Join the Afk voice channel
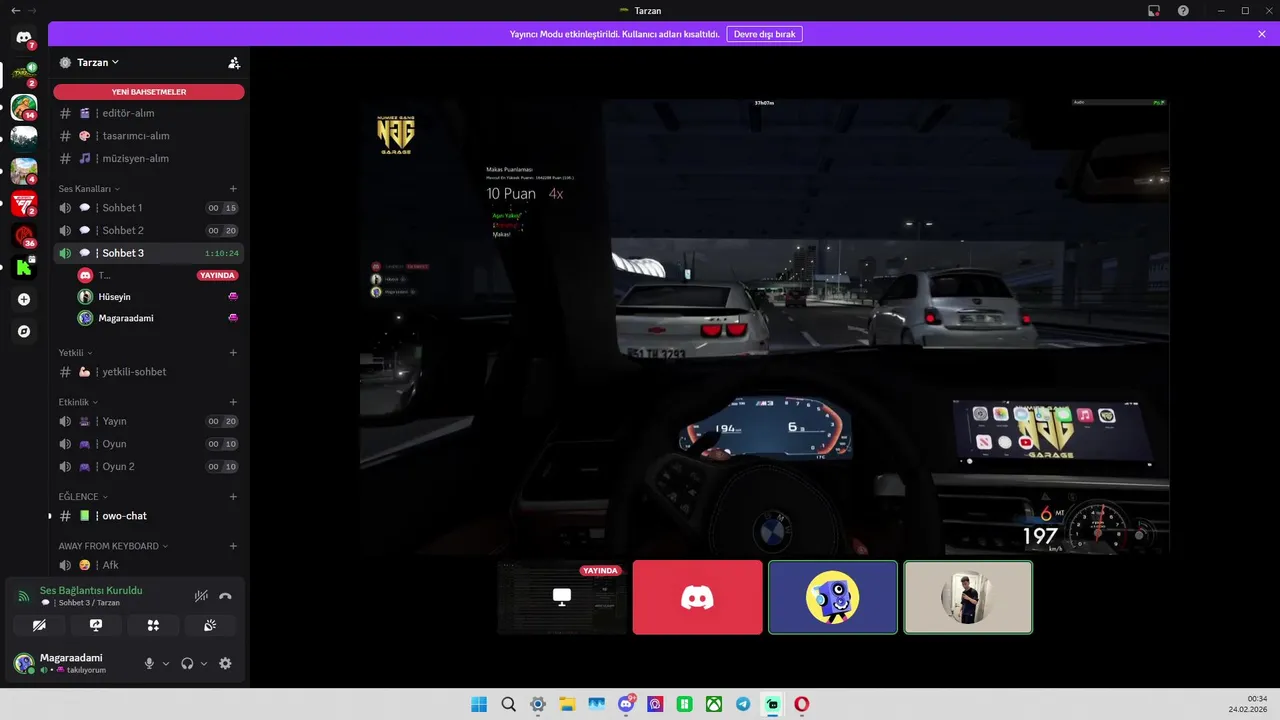This screenshot has height=720, width=1280. pos(149,565)
